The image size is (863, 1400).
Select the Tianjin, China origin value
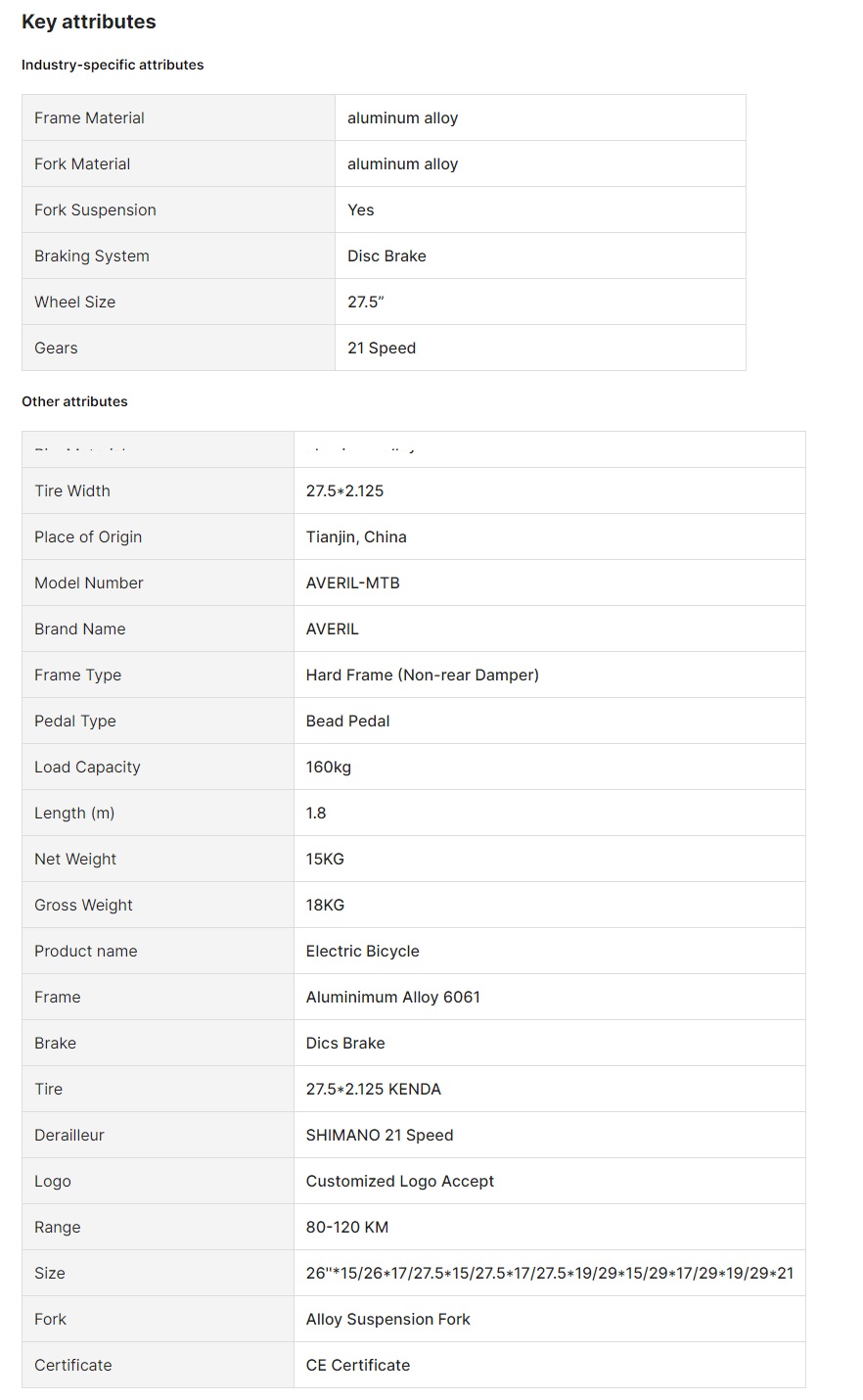pos(356,537)
